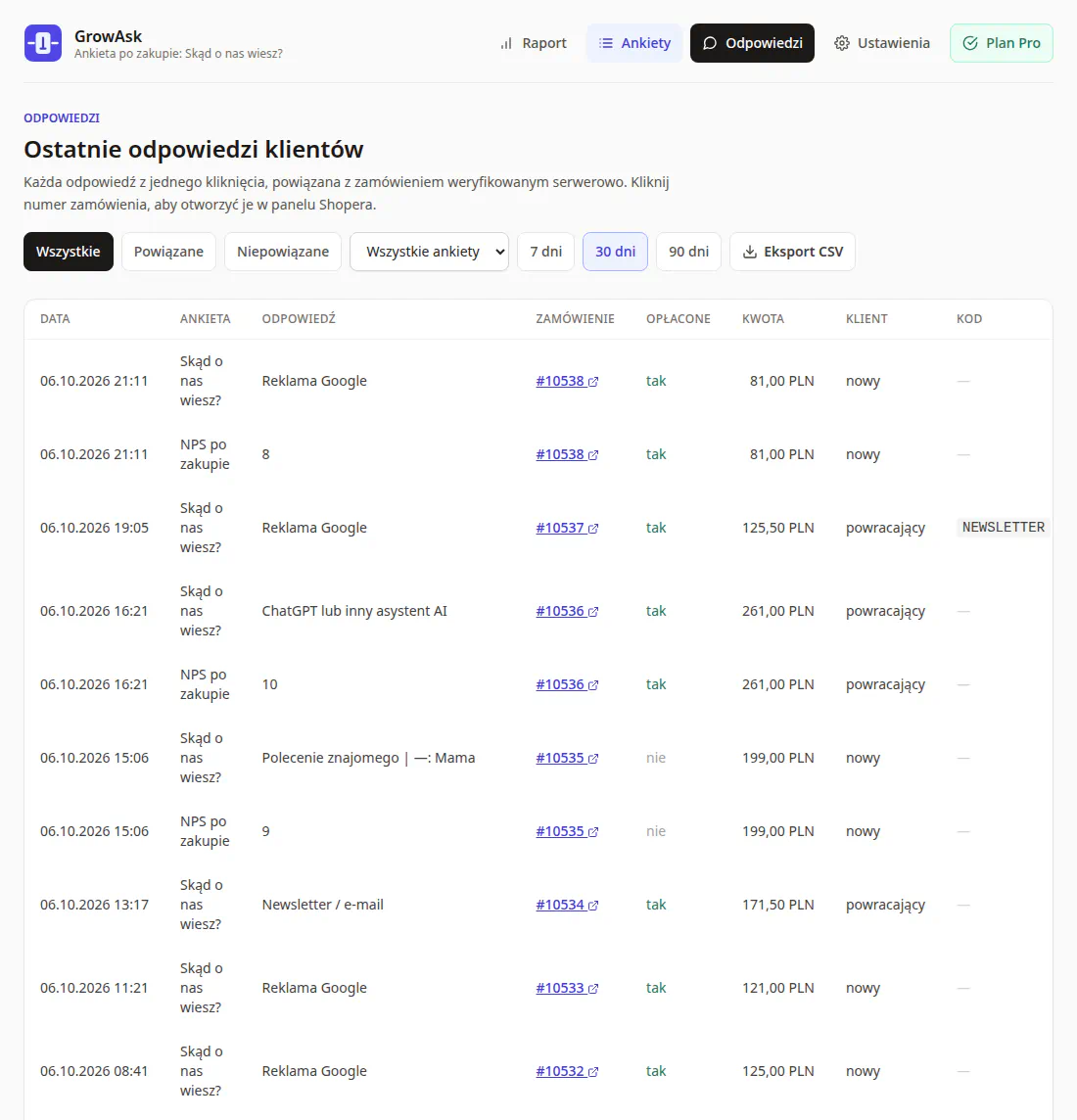1077x1120 pixels.
Task: Click the answer 'Newsletter / e-mail'
Action: coord(323,905)
